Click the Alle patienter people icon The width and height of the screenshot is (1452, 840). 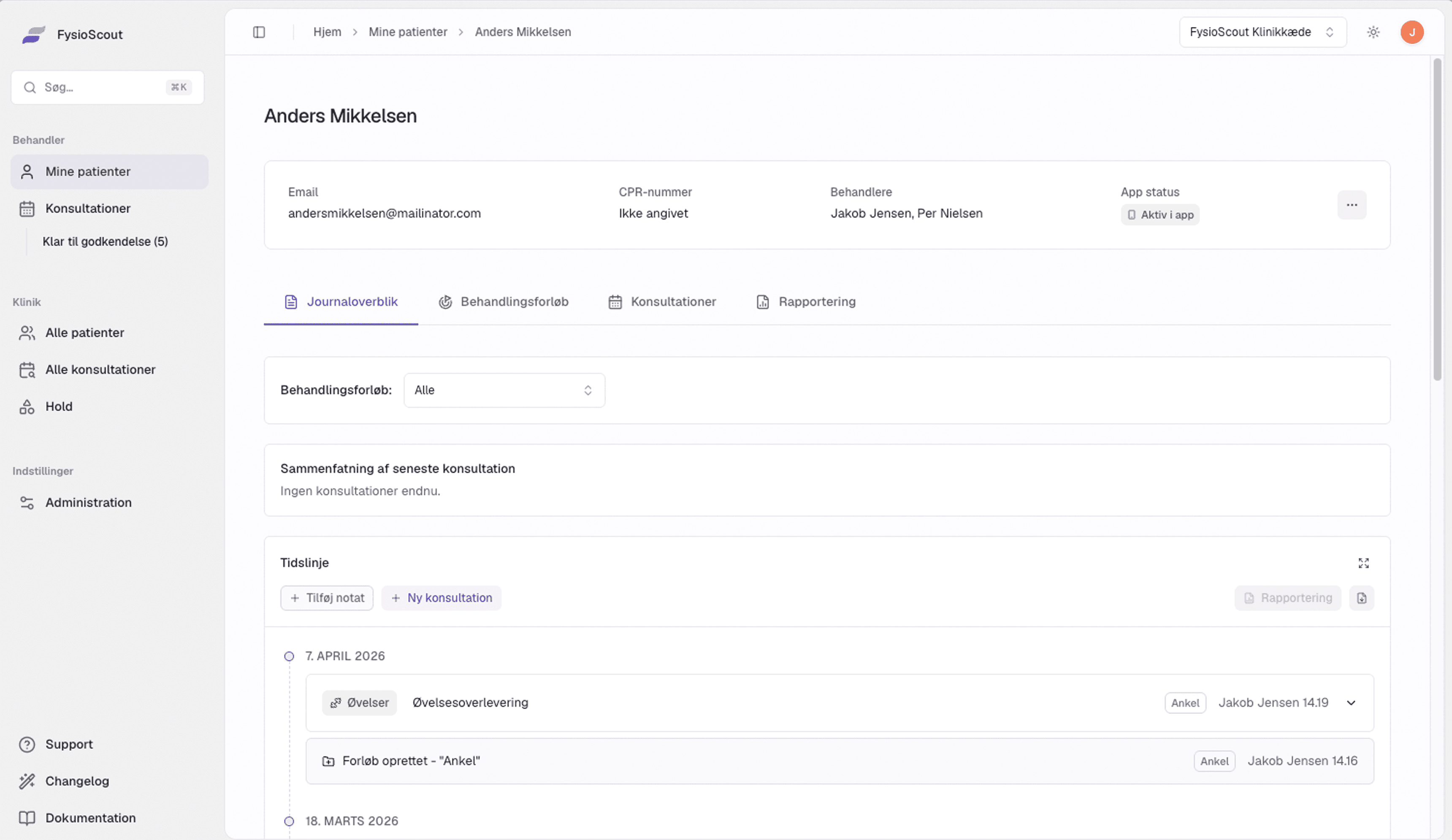click(27, 333)
